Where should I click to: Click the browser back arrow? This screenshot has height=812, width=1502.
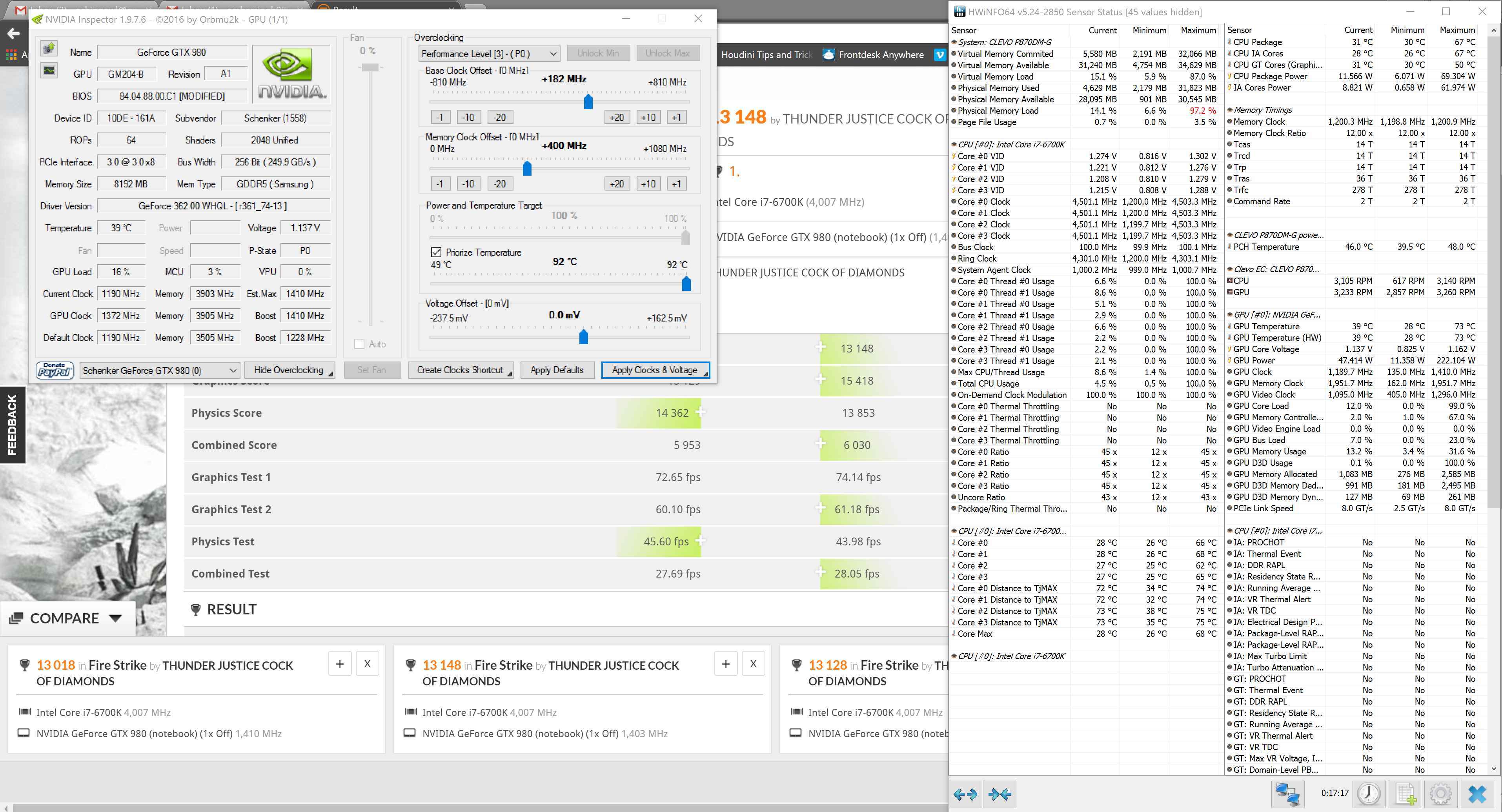[13, 33]
